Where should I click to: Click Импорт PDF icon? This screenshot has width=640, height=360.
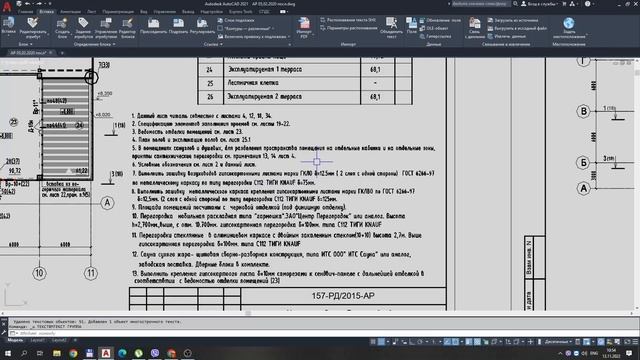pyautogui.click(x=304, y=23)
